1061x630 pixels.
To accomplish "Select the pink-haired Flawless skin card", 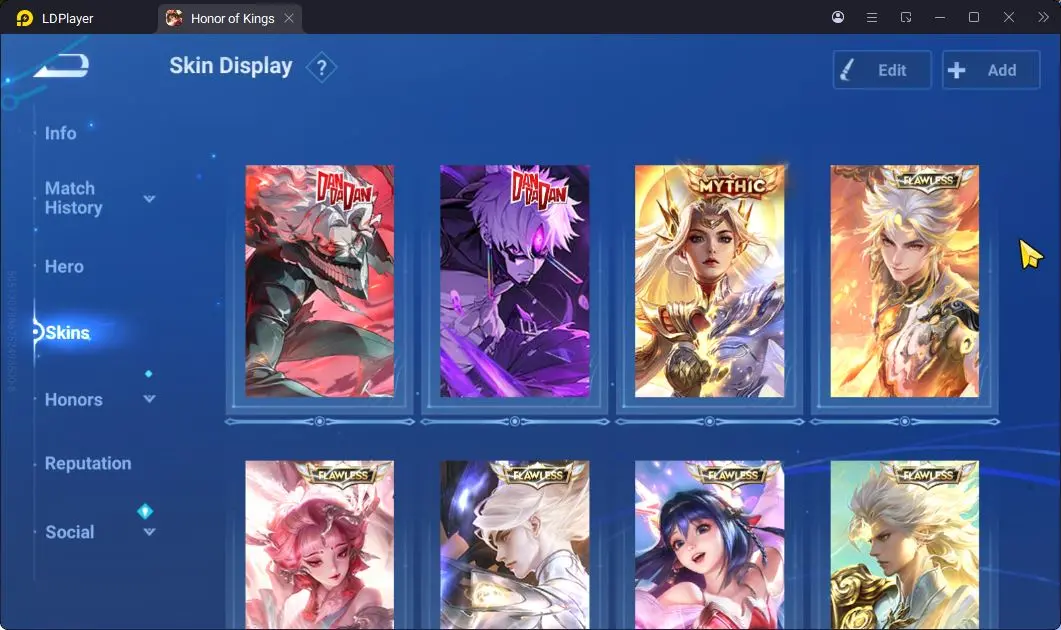I will tap(319, 545).
